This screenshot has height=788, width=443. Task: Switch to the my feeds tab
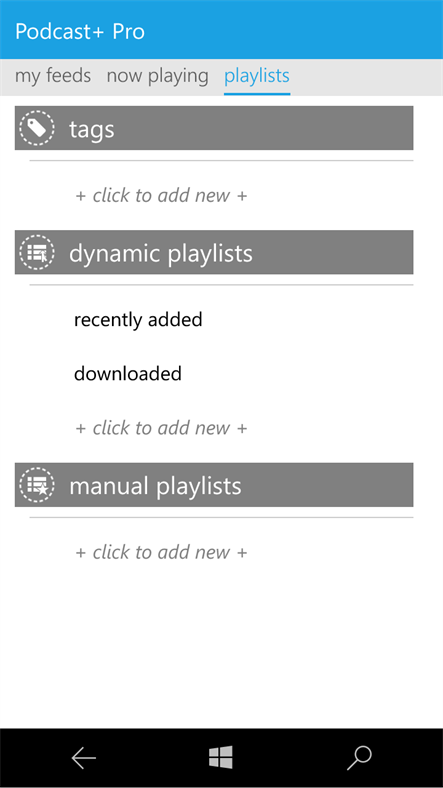(53, 76)
